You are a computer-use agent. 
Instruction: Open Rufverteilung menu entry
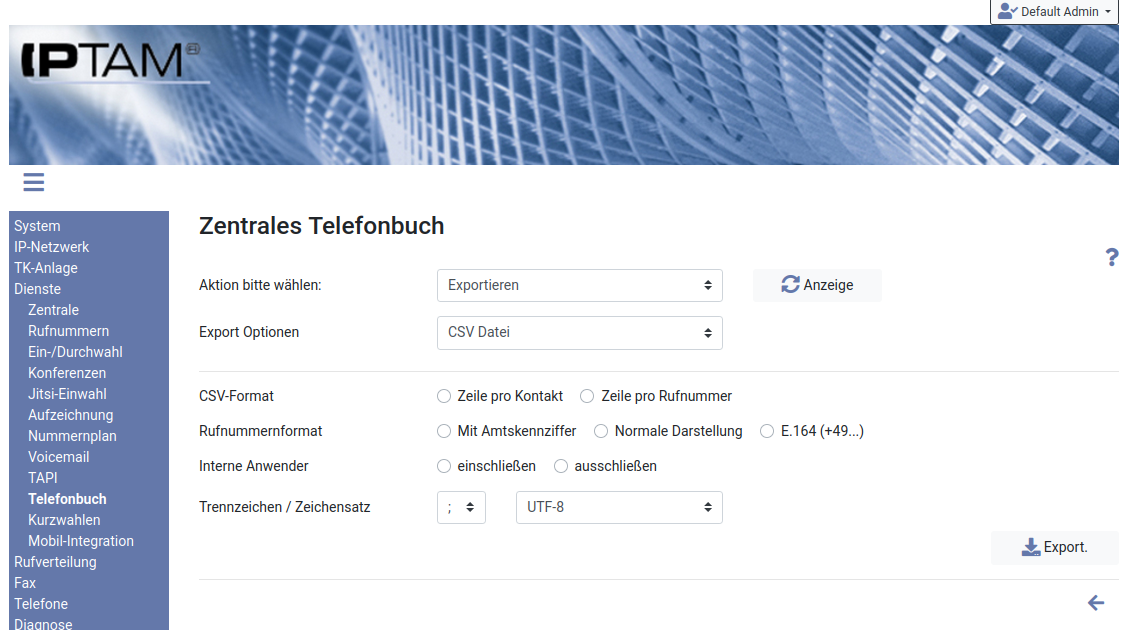[x=55, y=562]
